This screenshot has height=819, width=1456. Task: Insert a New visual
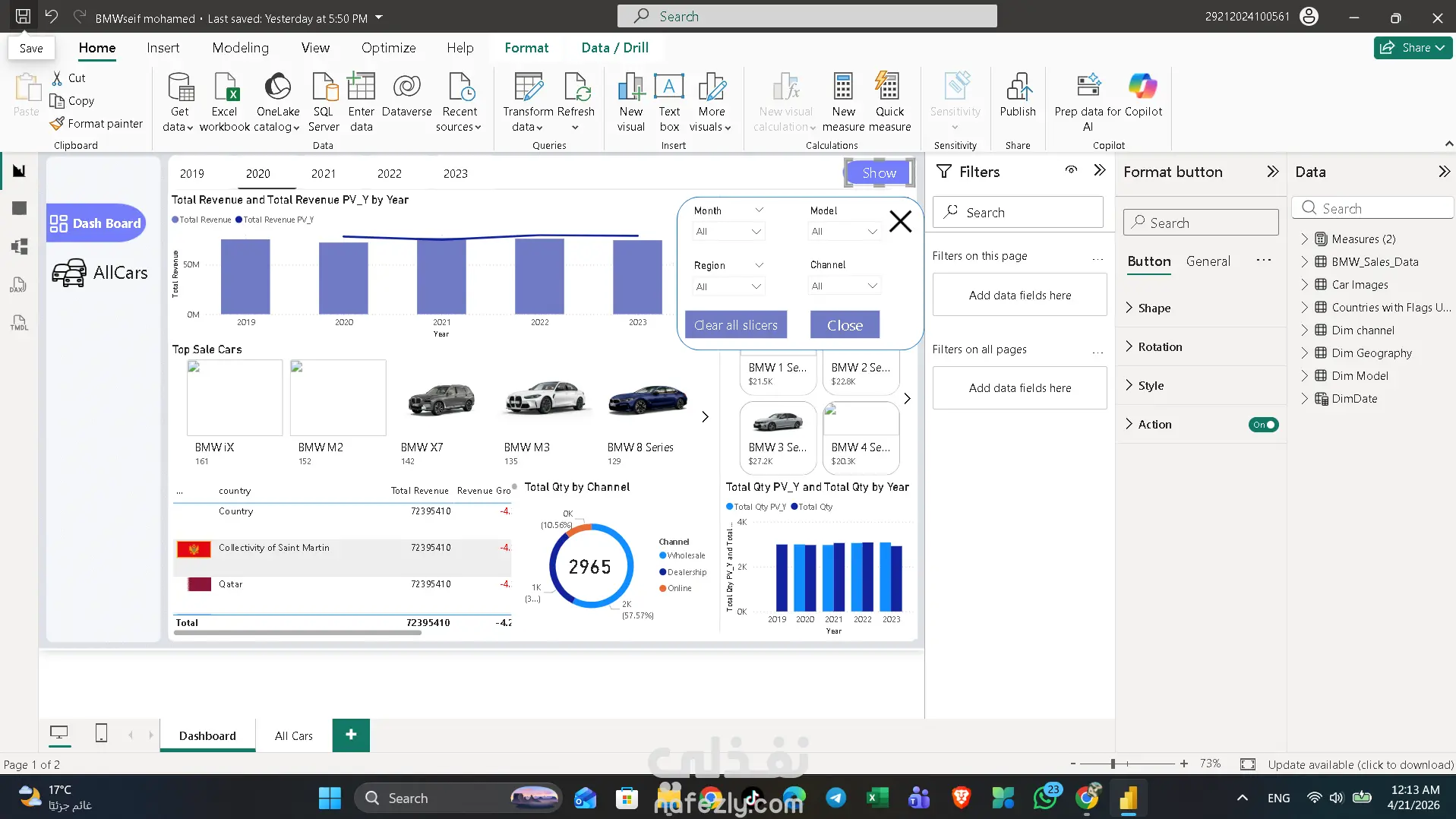(631, 102)
